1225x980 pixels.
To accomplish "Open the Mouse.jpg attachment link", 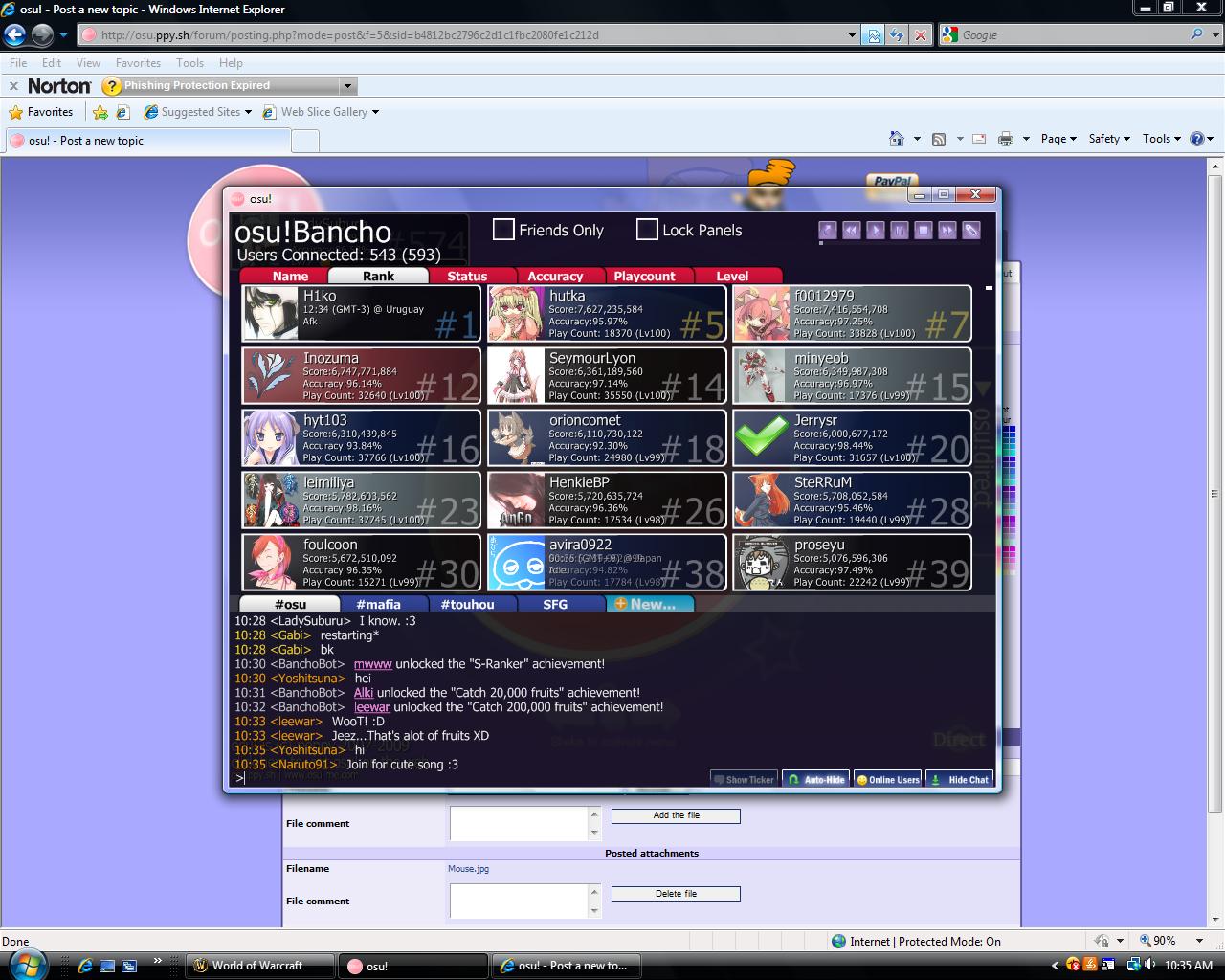I will (468, 869).
